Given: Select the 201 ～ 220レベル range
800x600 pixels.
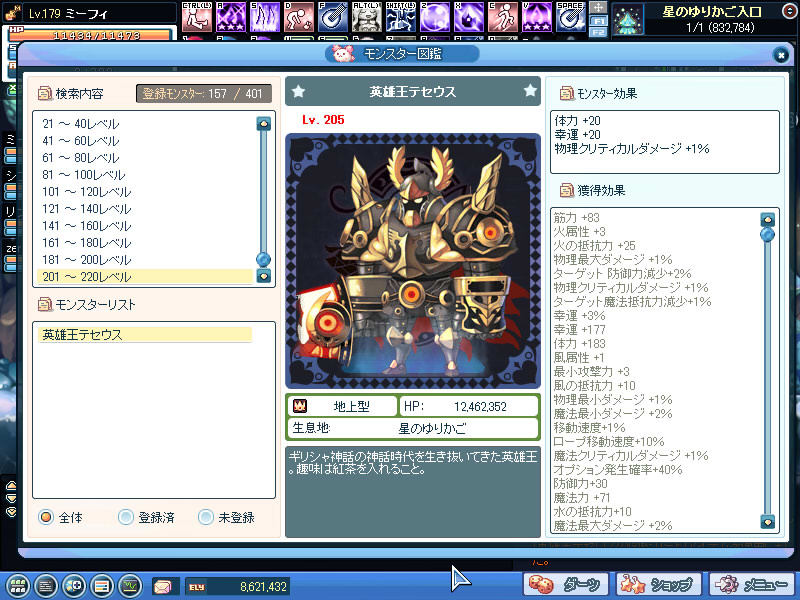Looking at the screenshot, I should point(145,277).
